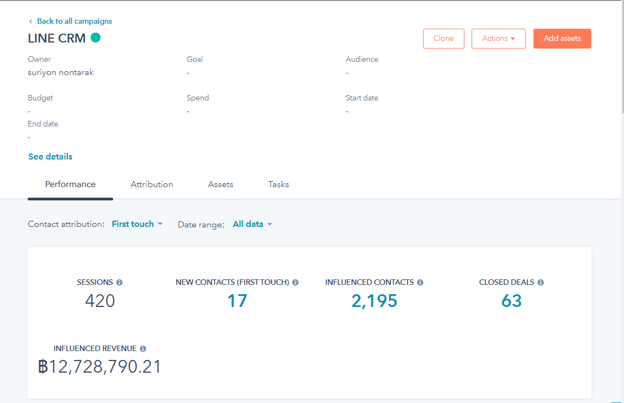624x403 pixels.
Task: Go back to all campaigns
Action: point(74,21)
